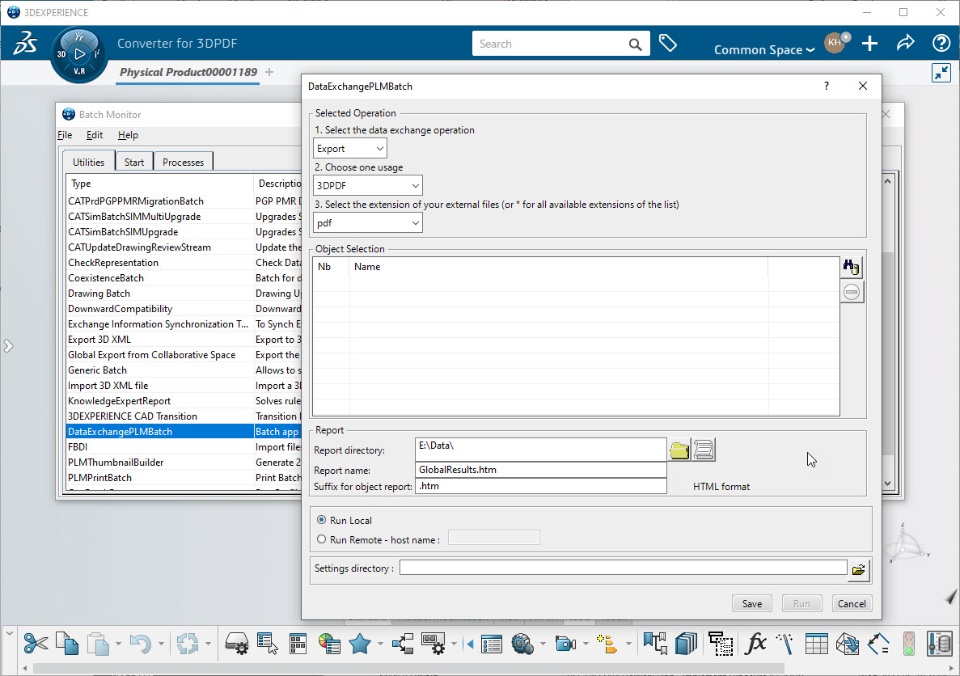Open dropdown arrow next to star icon
This screenshot has height=676, width=960.
click(x=380, y=644)
